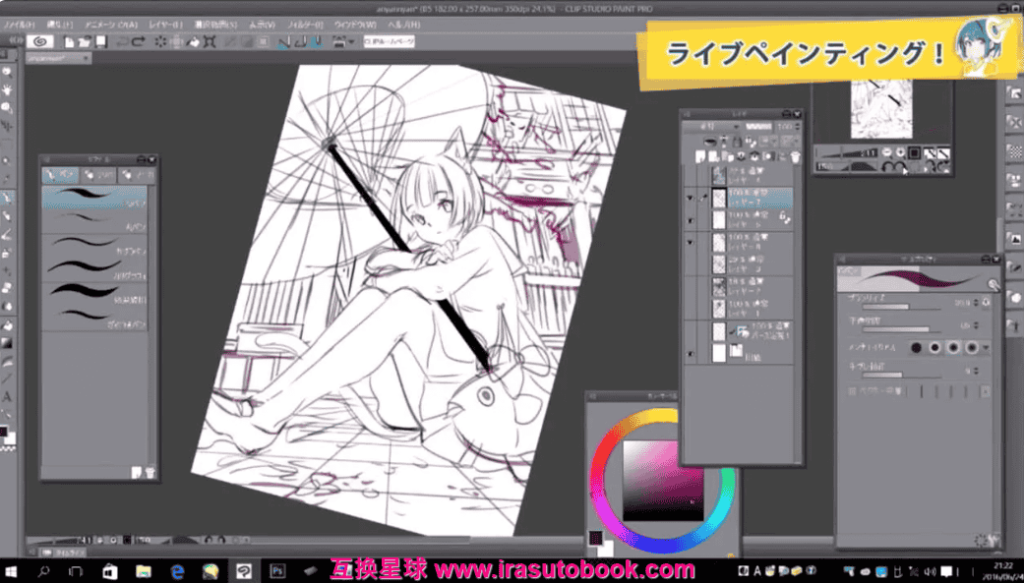This screenshot has height=583, width=1024.
Task: Toggle visibility eye of the selected highlighted layer
Action: point(690,197)
